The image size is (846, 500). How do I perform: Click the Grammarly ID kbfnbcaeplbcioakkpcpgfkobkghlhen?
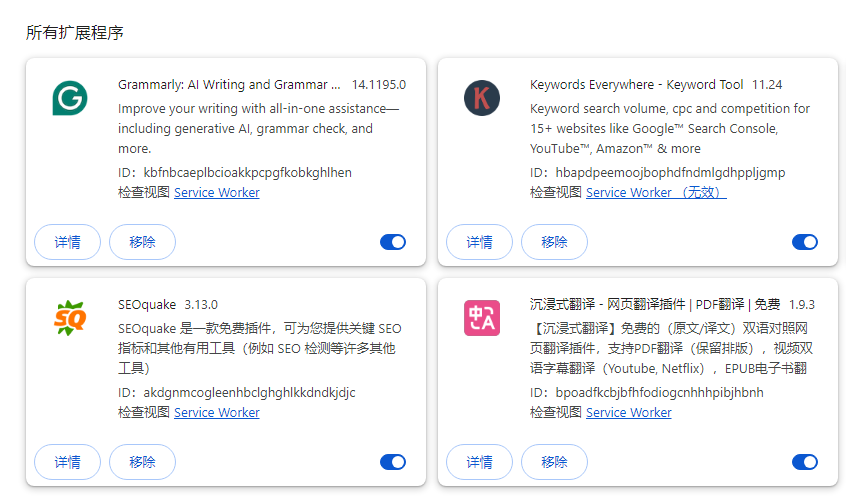(x=248, y=173)
